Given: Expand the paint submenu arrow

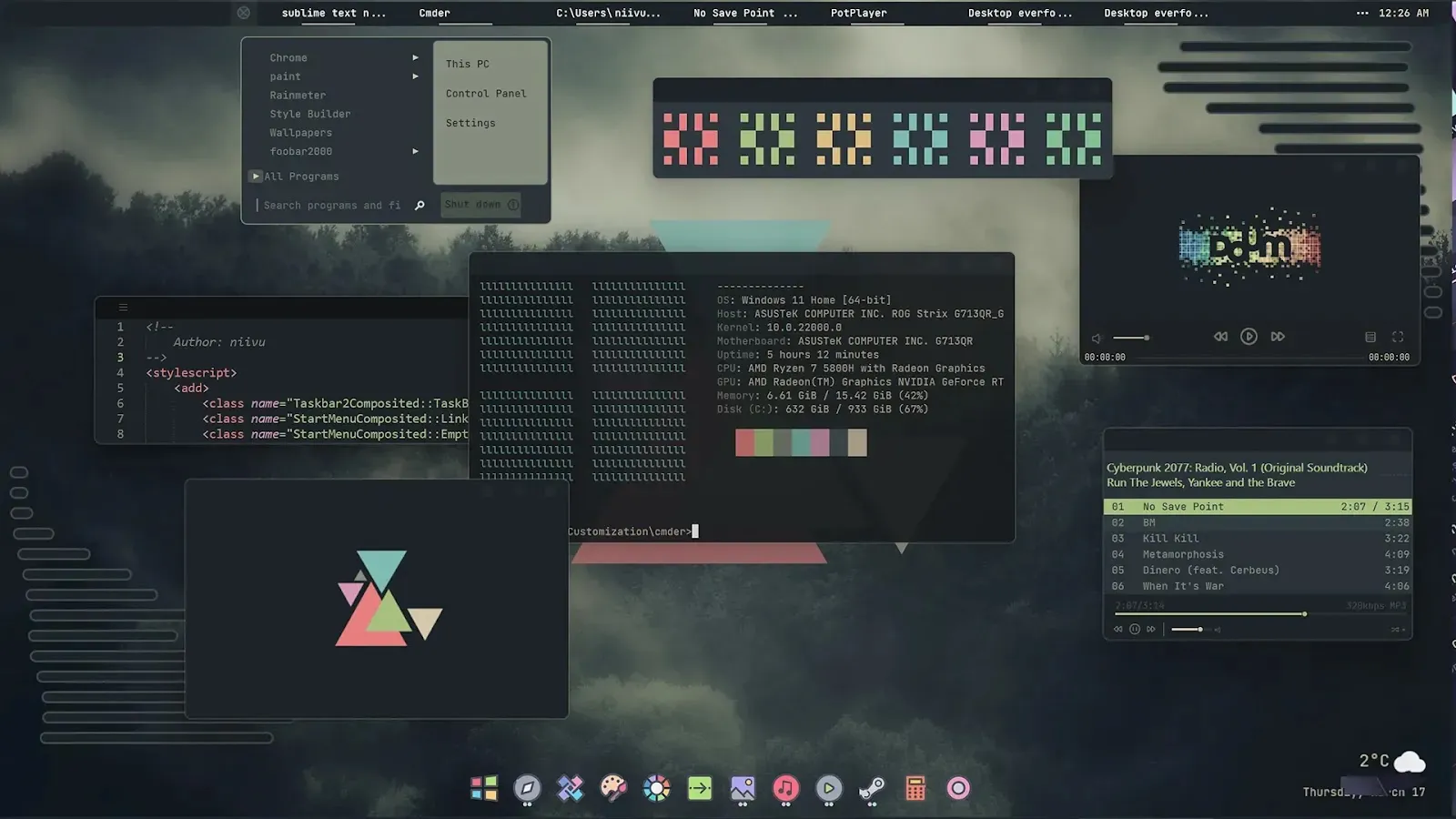Looking at the screenshot, I should coord(415,76).
